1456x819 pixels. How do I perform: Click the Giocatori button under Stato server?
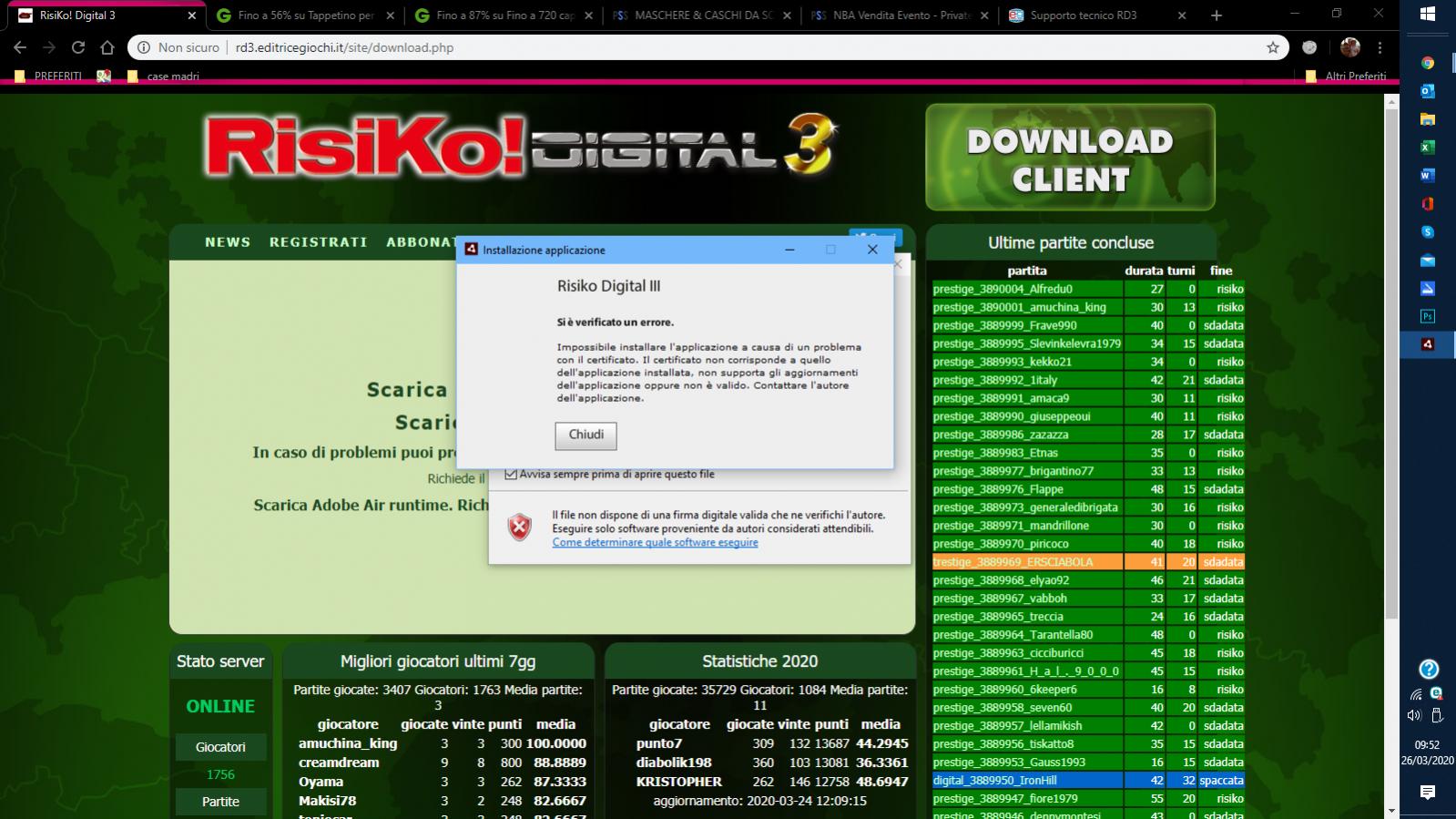(220, 747)
